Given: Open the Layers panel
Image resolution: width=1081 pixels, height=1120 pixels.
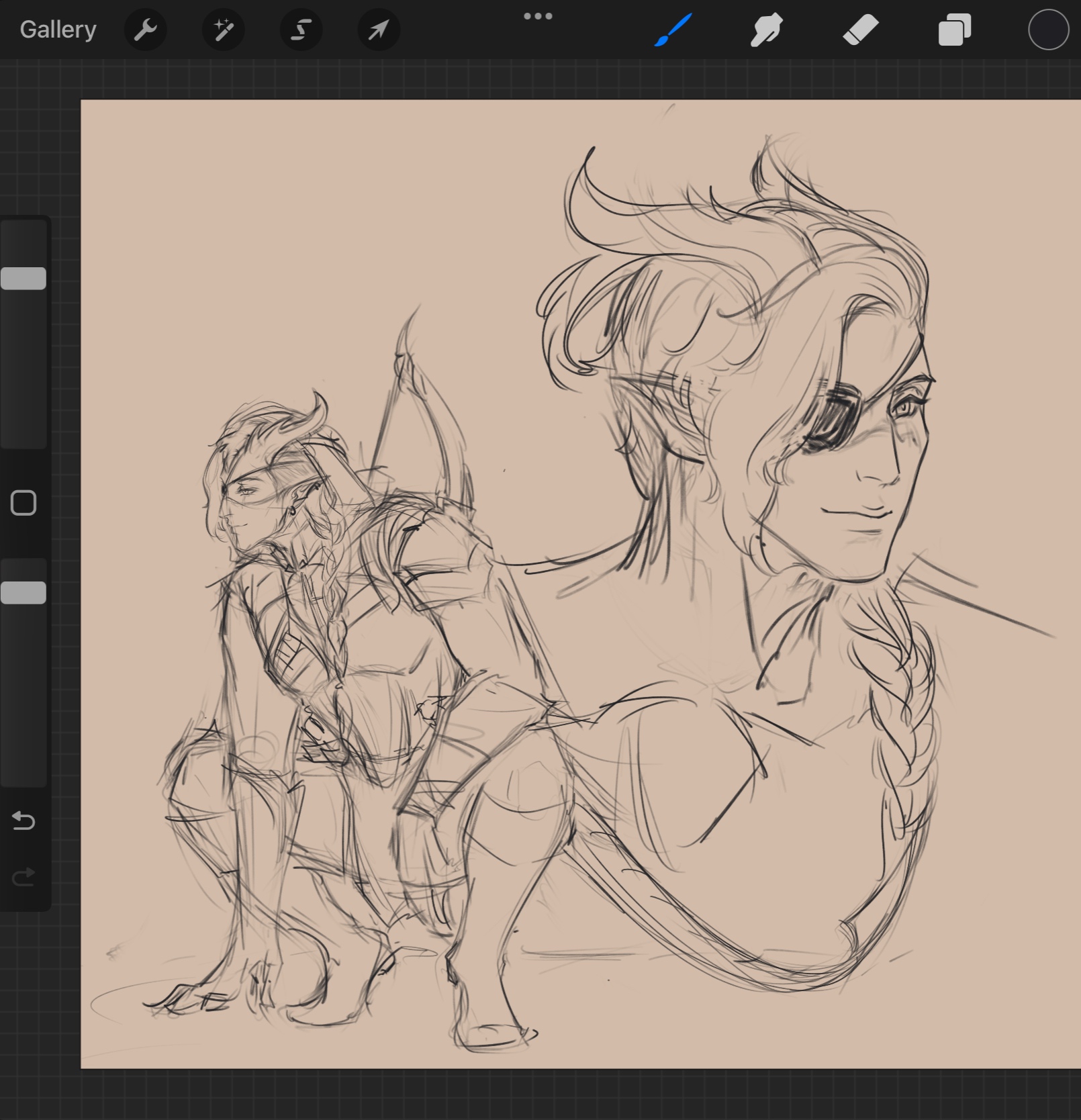Looking at the screenshot, I should coord(954,30).
